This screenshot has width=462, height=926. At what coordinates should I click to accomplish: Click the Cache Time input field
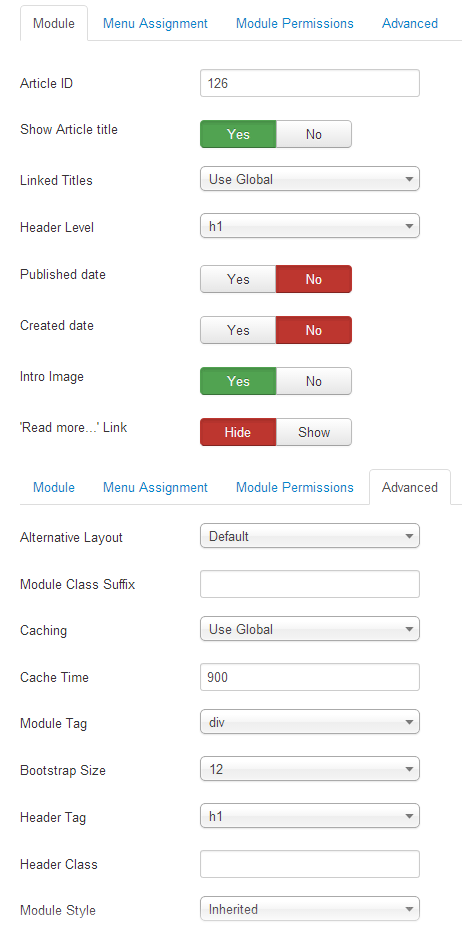point(310,677)
